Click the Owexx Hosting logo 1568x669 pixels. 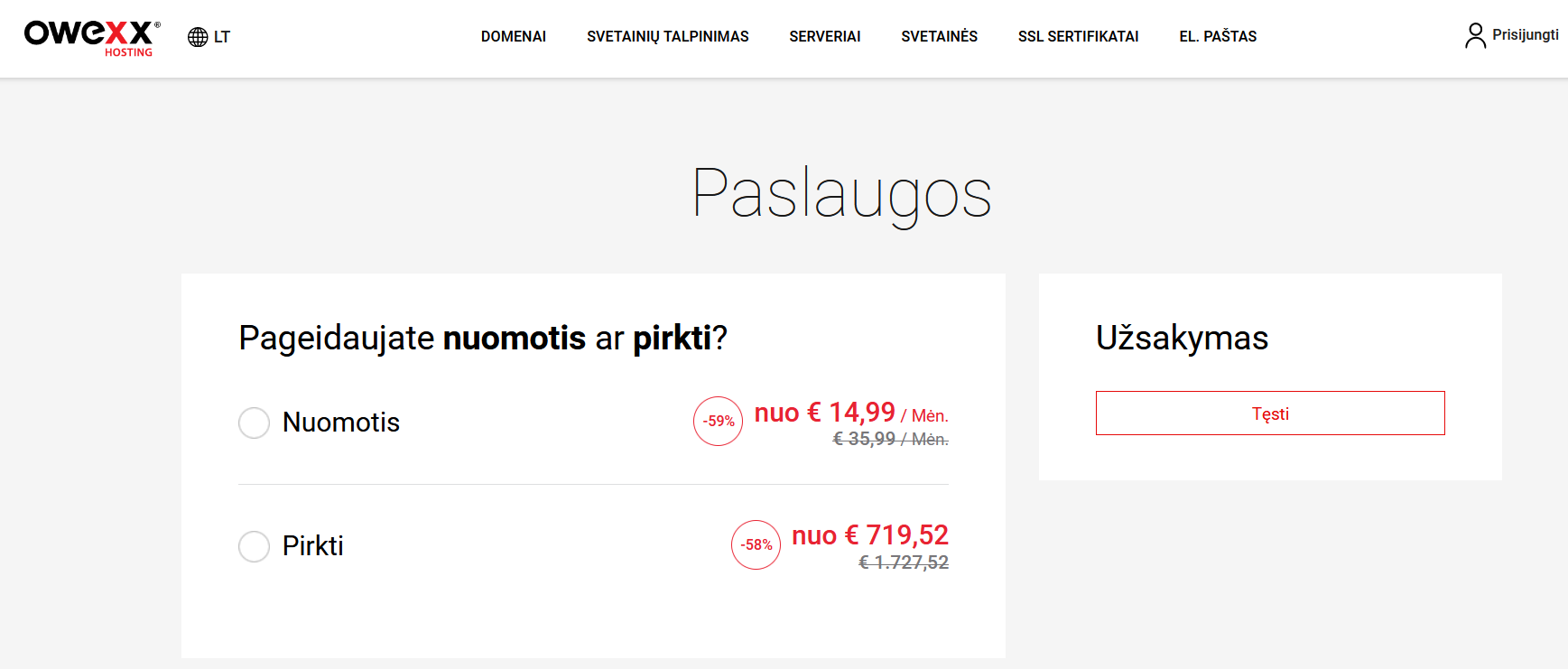click(92, 39)
